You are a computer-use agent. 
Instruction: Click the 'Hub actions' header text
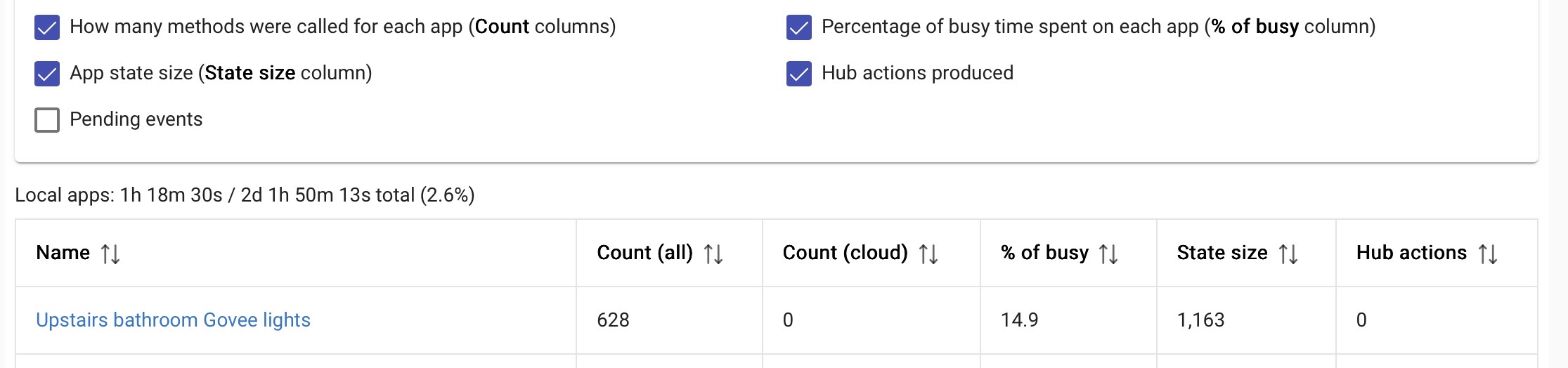[1411, 253]
